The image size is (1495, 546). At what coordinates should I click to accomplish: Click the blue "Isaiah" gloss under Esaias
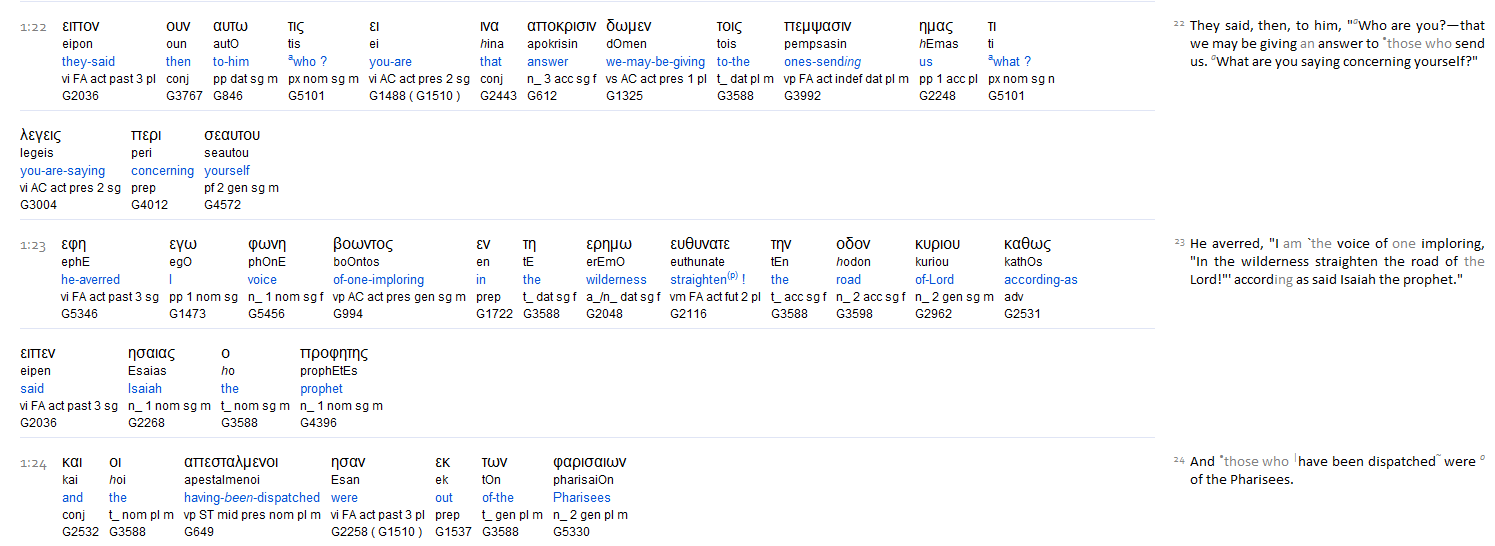click(x=145, y=389)
